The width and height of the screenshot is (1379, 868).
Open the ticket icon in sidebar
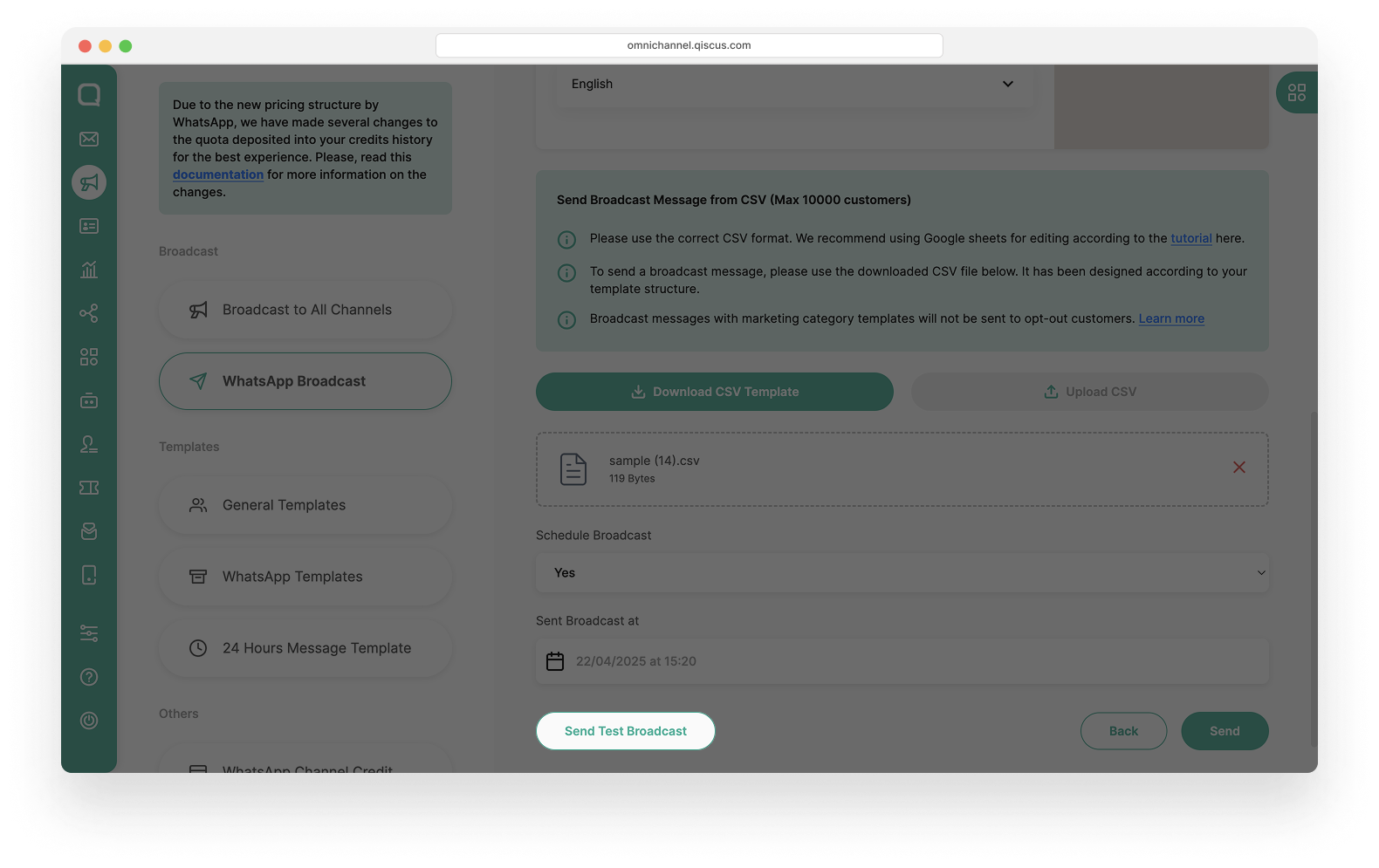[89, 488]
